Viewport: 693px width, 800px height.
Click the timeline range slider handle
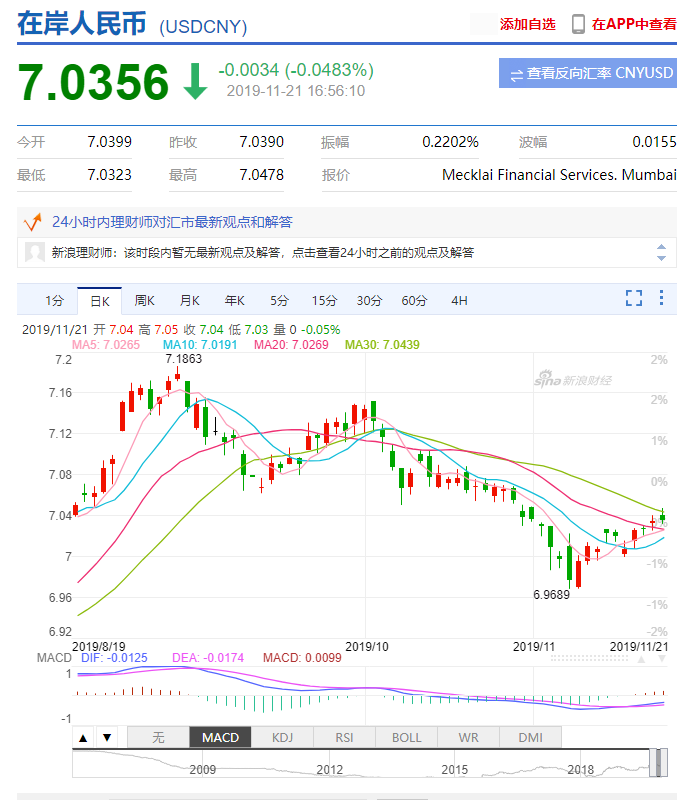point(657,762)
